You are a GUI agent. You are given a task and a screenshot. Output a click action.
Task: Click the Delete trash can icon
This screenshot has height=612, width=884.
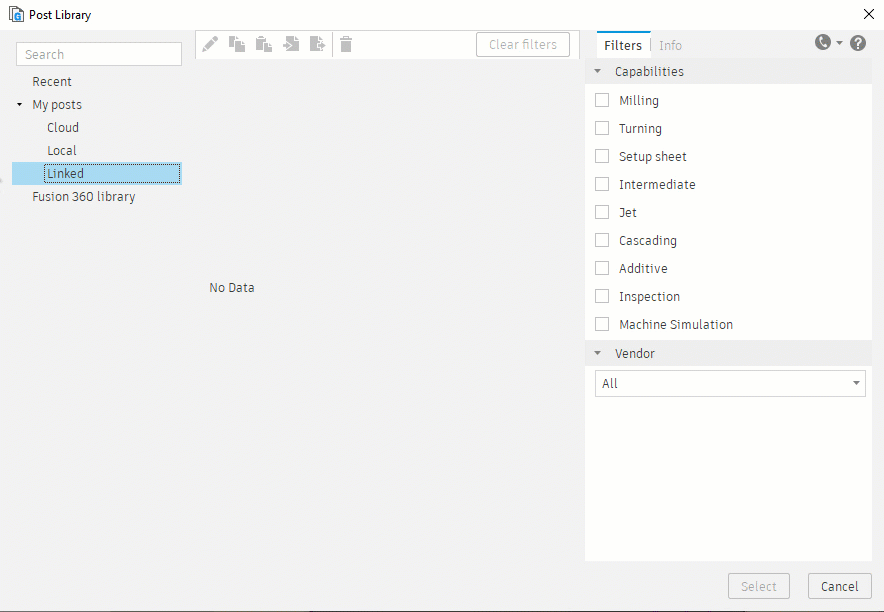(346, 44)
